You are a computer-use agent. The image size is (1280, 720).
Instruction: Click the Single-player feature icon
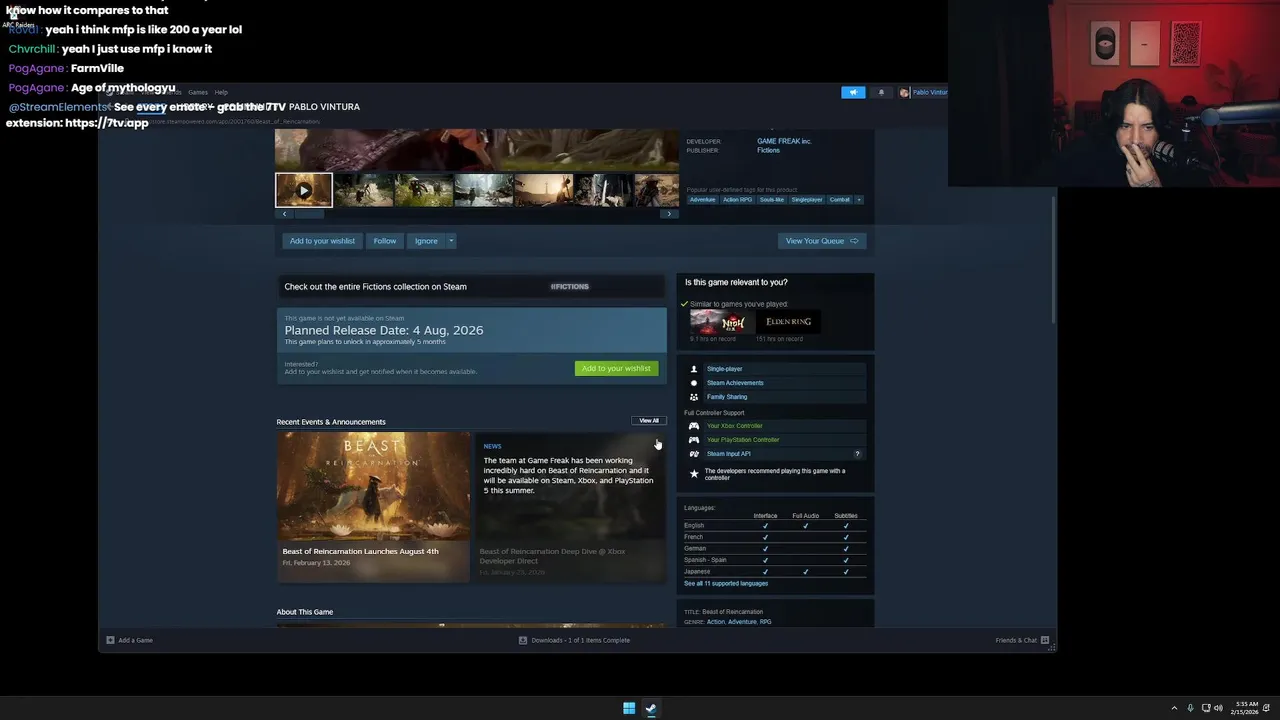694,369
